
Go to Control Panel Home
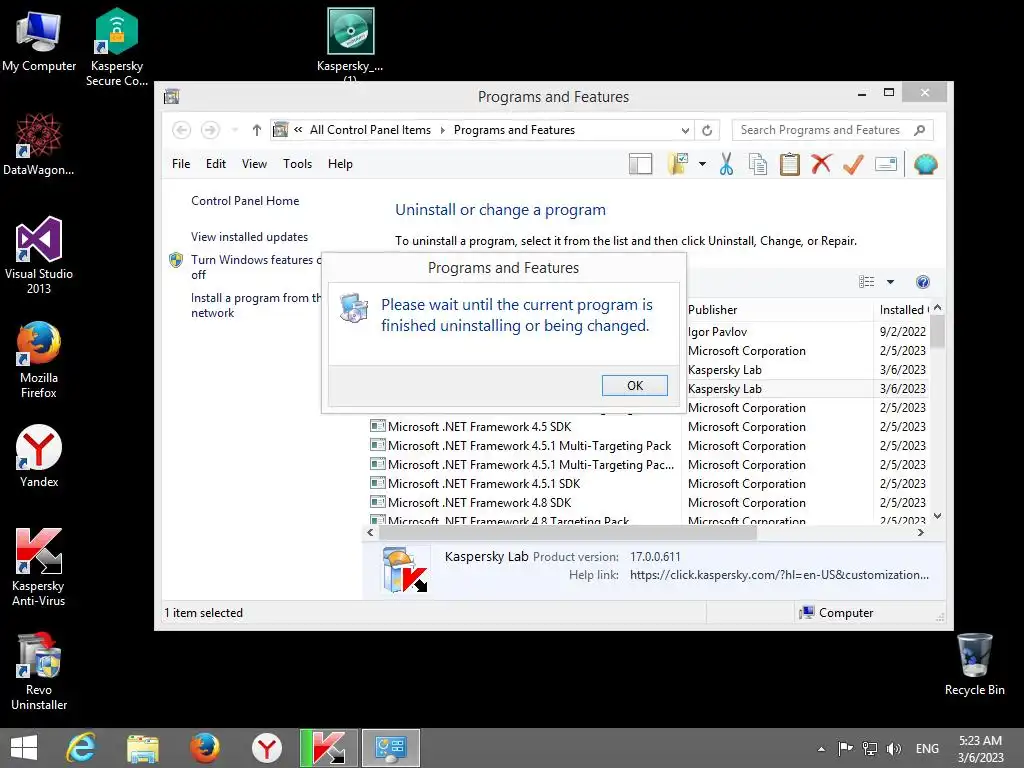(x=245, y=201)
